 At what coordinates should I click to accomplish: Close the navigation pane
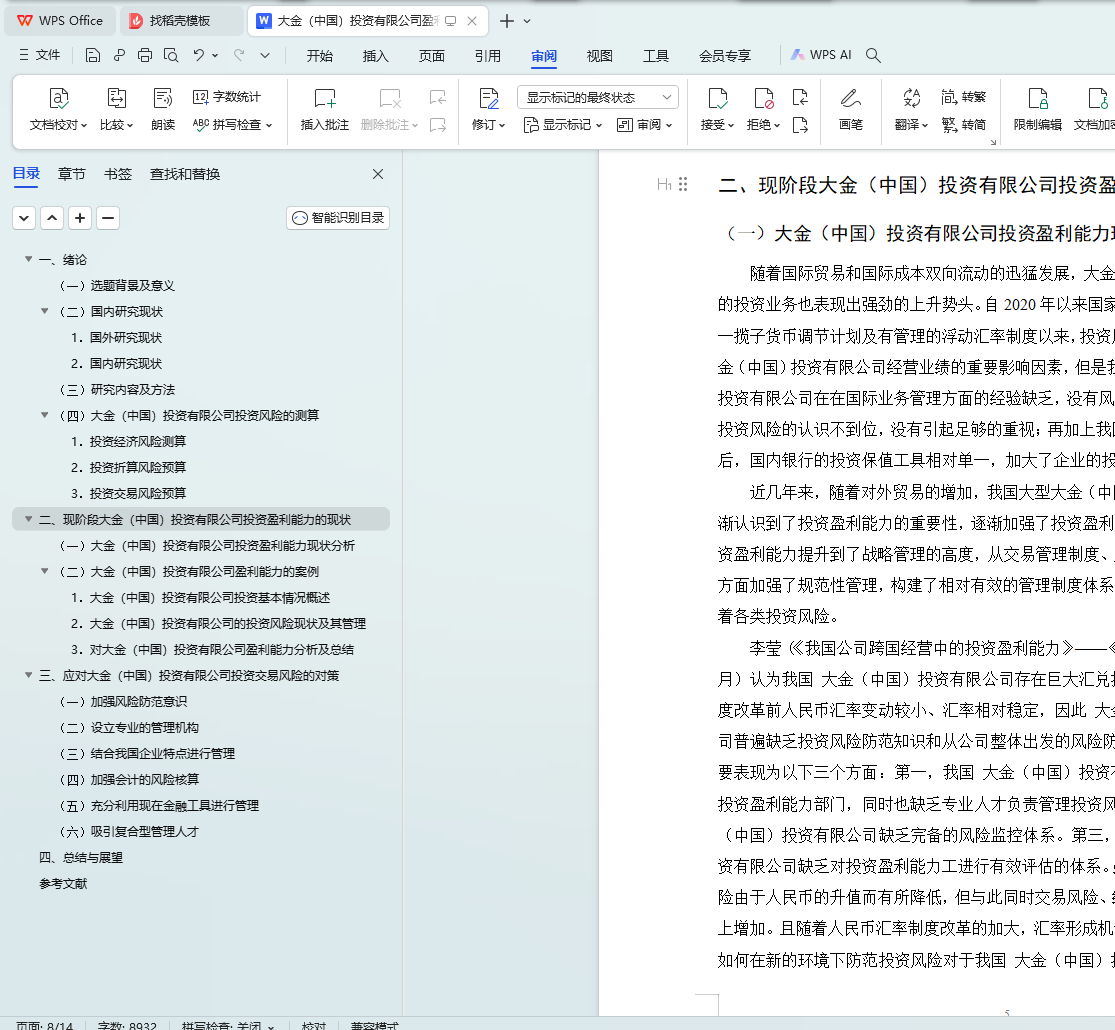pyautogui.click(x=378, y=174)
